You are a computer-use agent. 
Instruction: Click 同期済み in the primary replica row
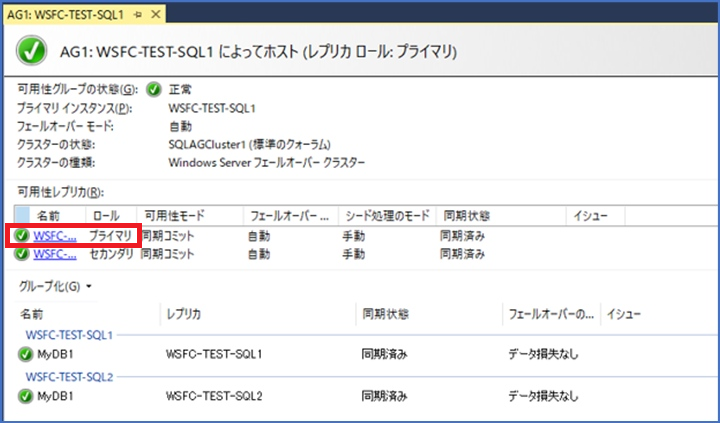pyautogui.click(x=462, y=236)
